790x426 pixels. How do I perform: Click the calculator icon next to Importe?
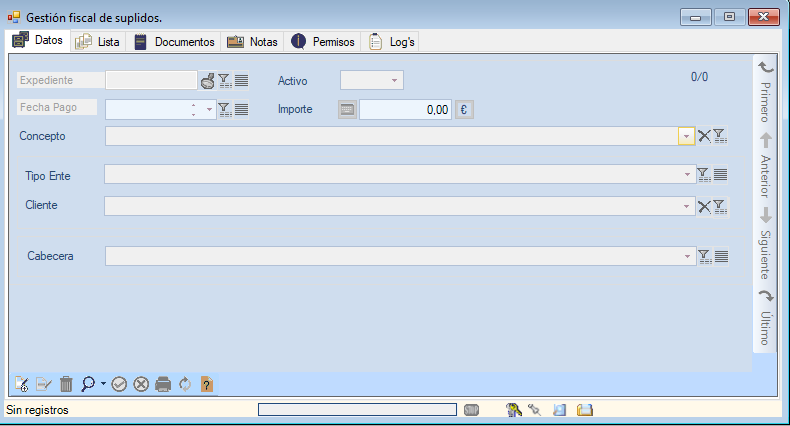(x=347, y=110)
